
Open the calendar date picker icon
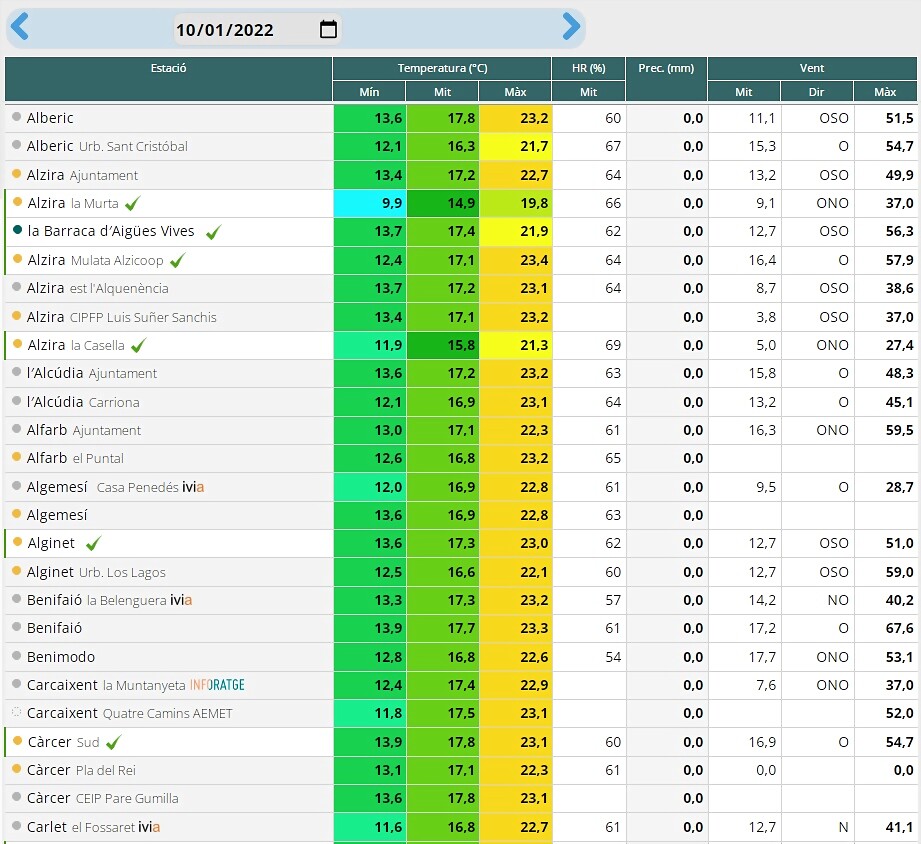[328, 29]
